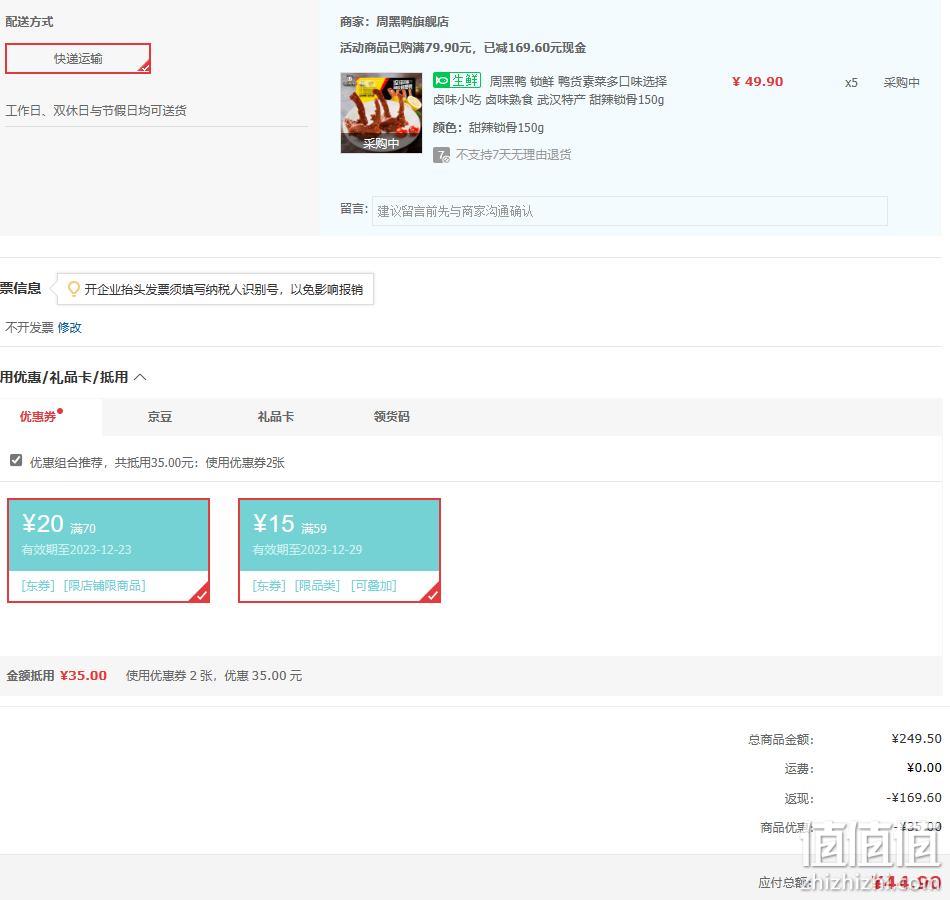The width and height of the screenshot is (950, 900).
Task: Click the ¥ 49.90 item price
Action: tap(757, 82)
